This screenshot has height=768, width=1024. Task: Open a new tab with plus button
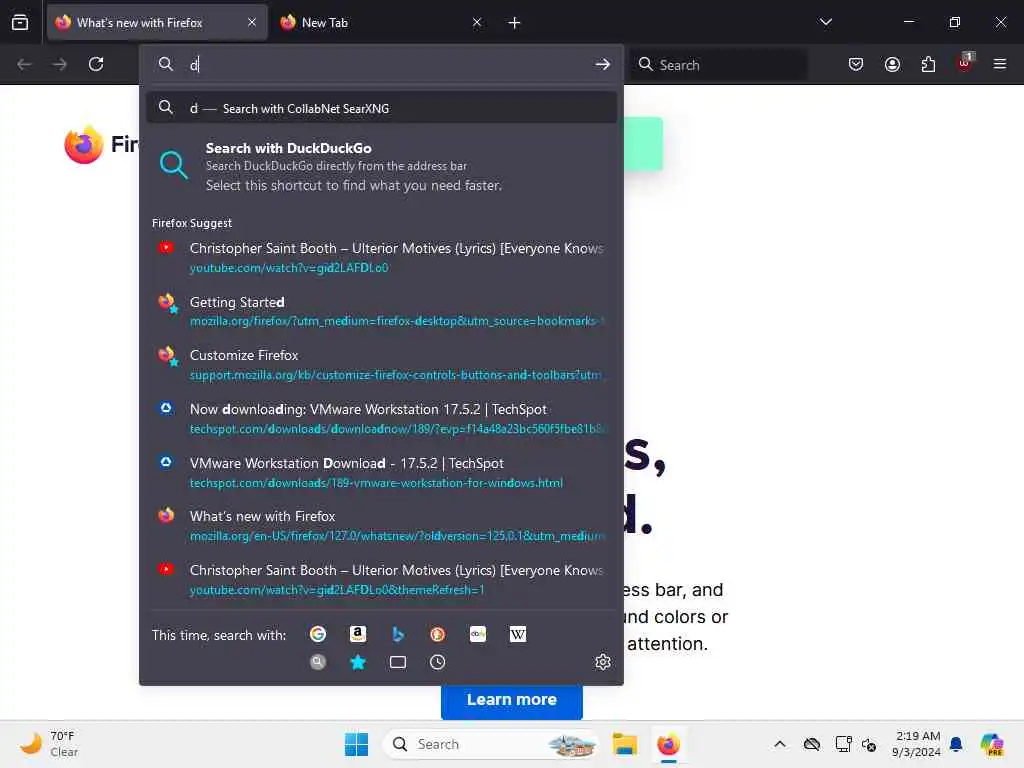[515, 23]
